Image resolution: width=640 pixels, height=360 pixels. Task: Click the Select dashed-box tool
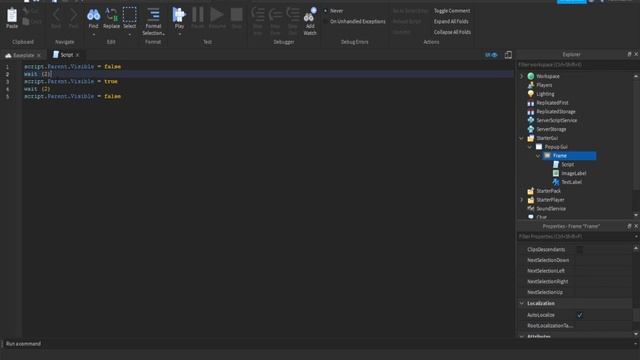(x=129, y=15)
